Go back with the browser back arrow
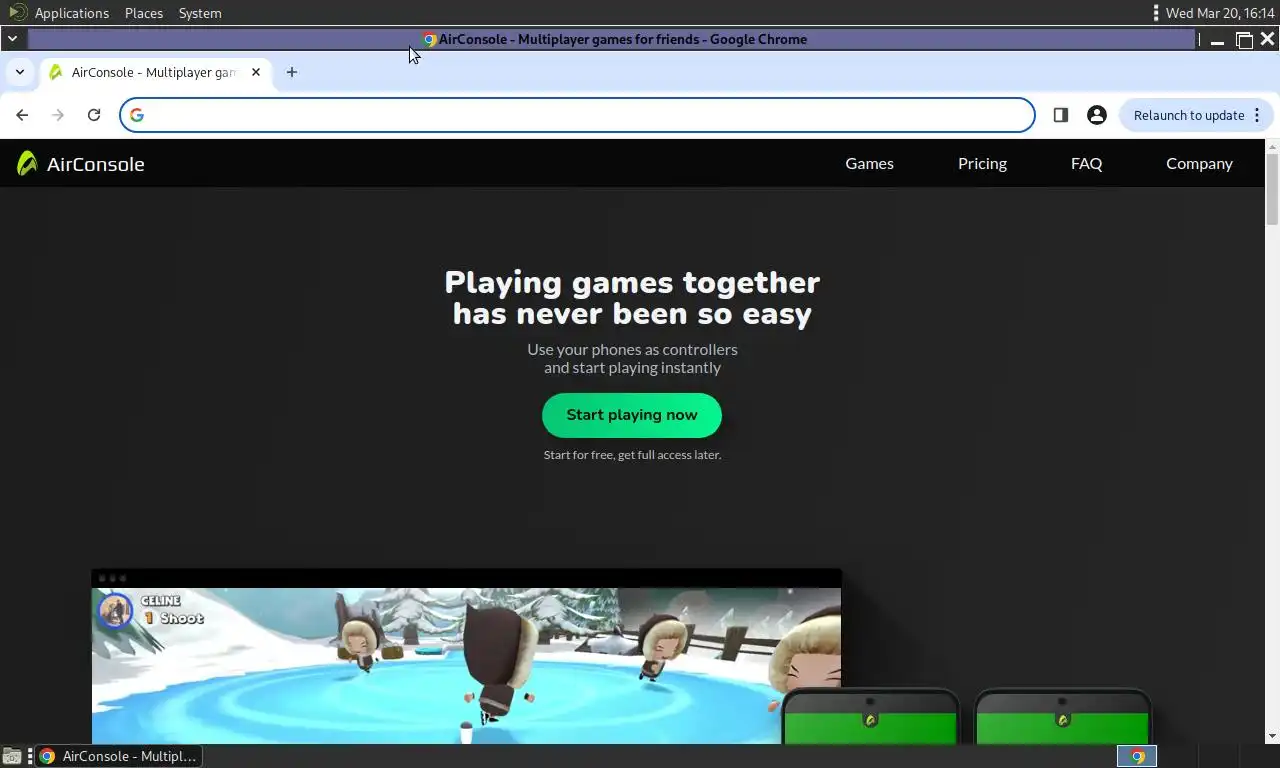This screenshot has height=768, width=1280. (22, 115)
